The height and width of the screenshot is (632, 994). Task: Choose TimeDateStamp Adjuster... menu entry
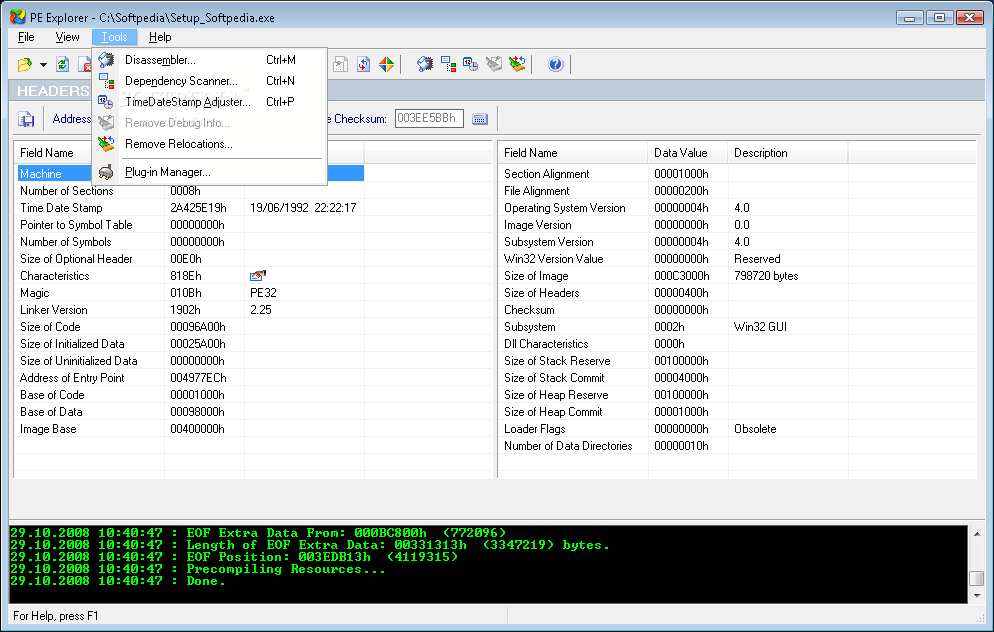(x=209, y=101)
